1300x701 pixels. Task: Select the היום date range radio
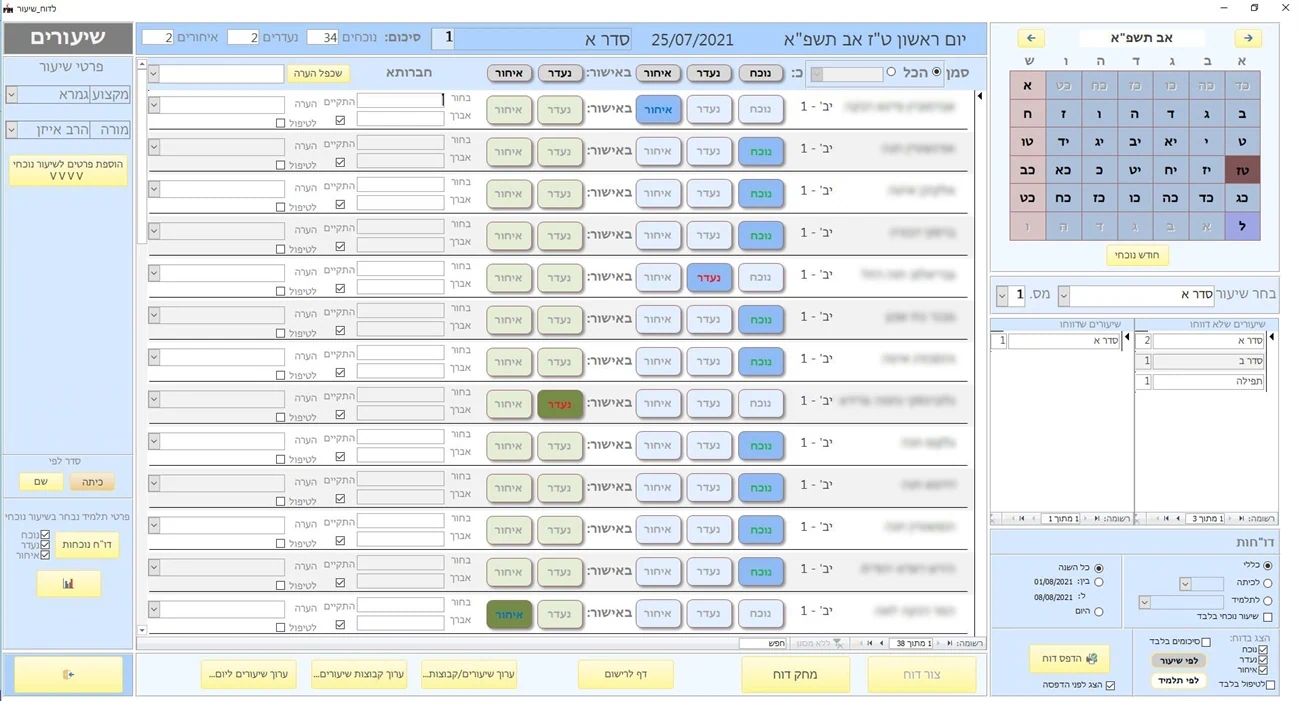tap(1099, 612)
